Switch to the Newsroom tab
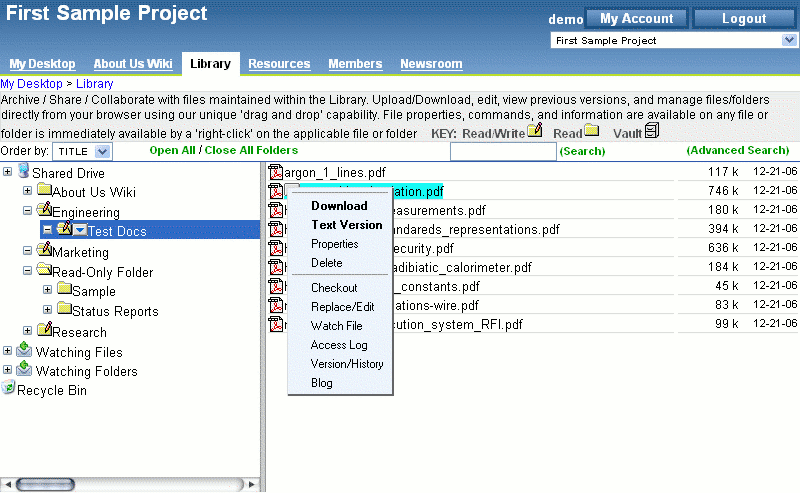 [x=431, y=64]
